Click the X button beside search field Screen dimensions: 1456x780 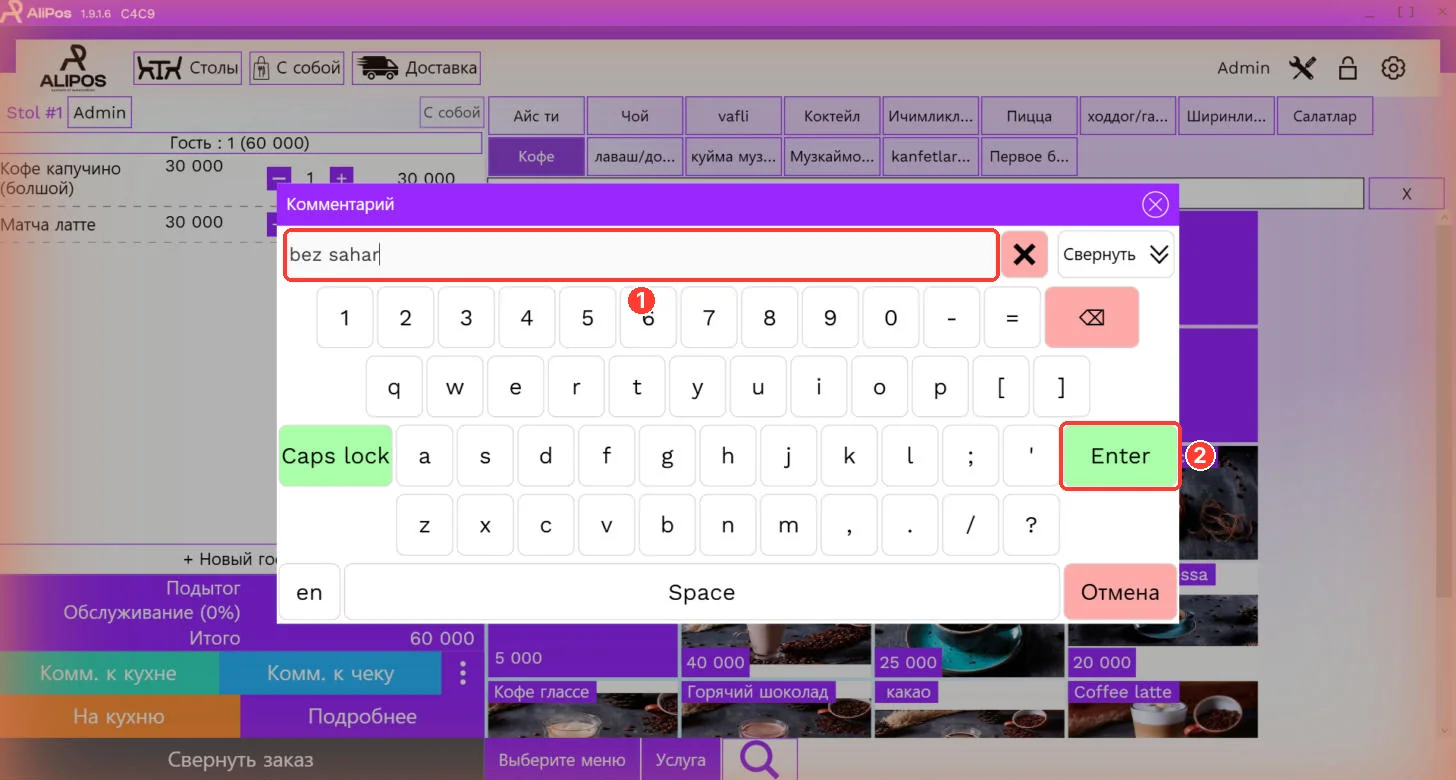click(x=1406, y=194)
